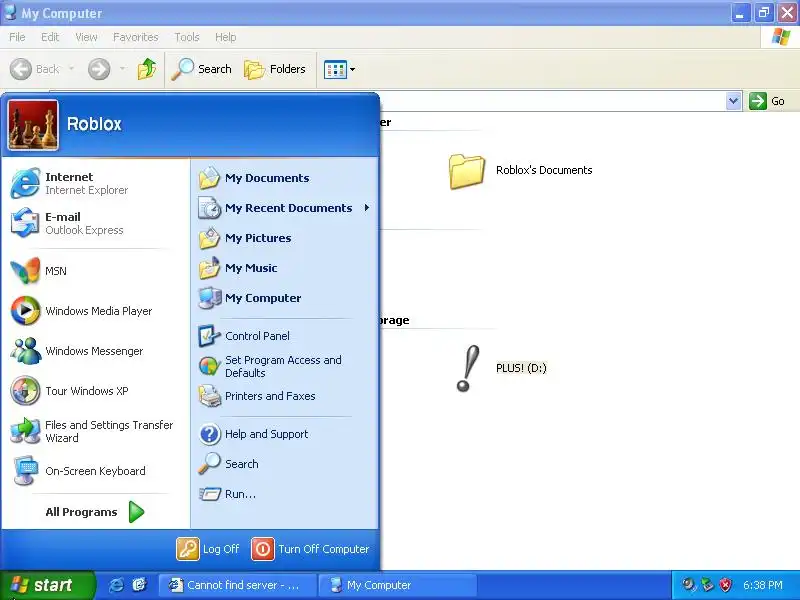800x600 pixels.
Task: Click the 6:38 PM clock
Action: click(763, 585)
